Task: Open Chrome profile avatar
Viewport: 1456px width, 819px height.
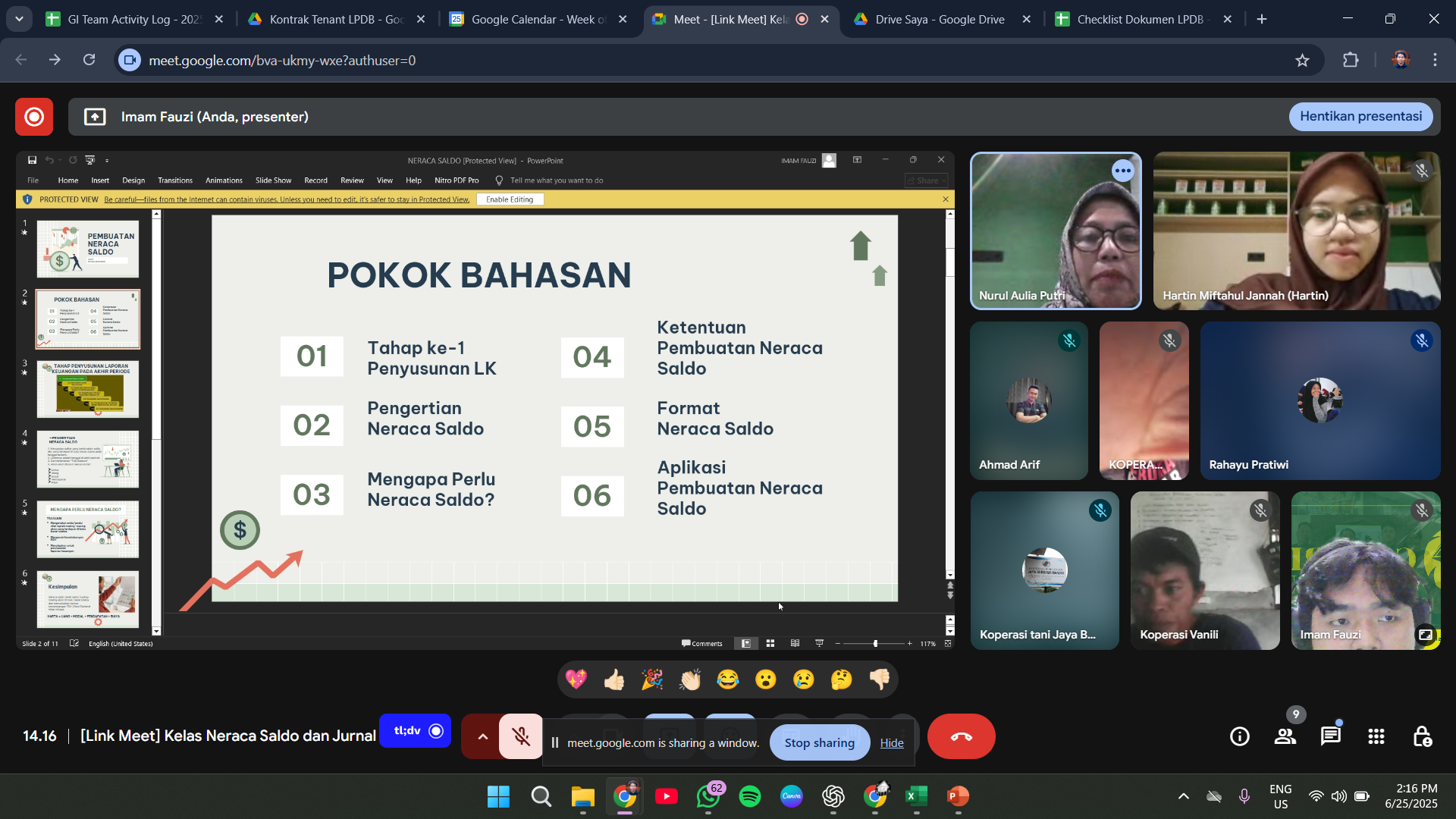Action: (1401, 61)
